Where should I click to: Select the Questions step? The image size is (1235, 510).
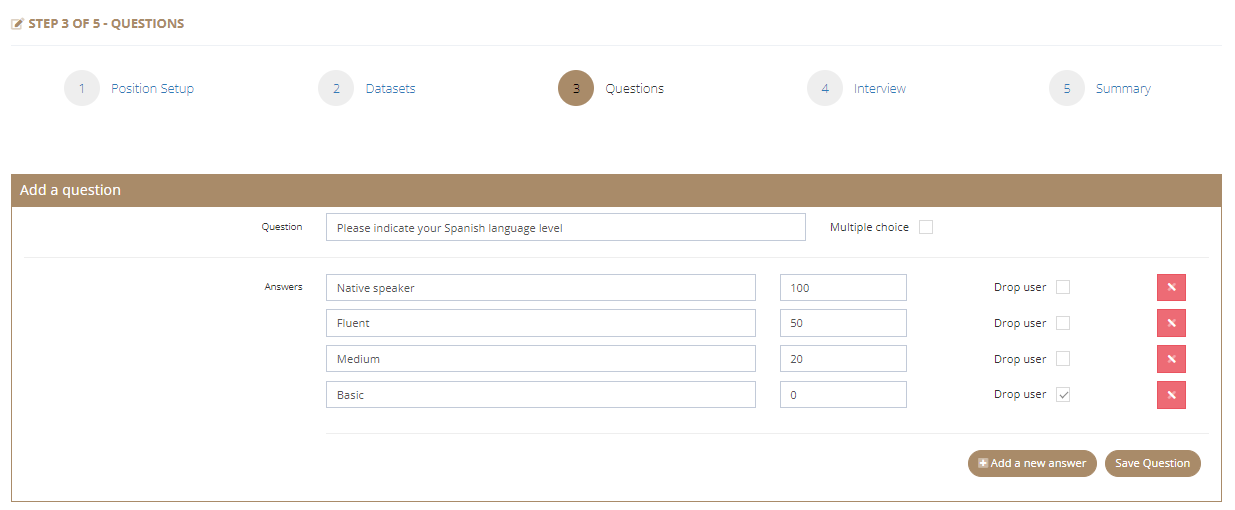(x=634, y=88)
